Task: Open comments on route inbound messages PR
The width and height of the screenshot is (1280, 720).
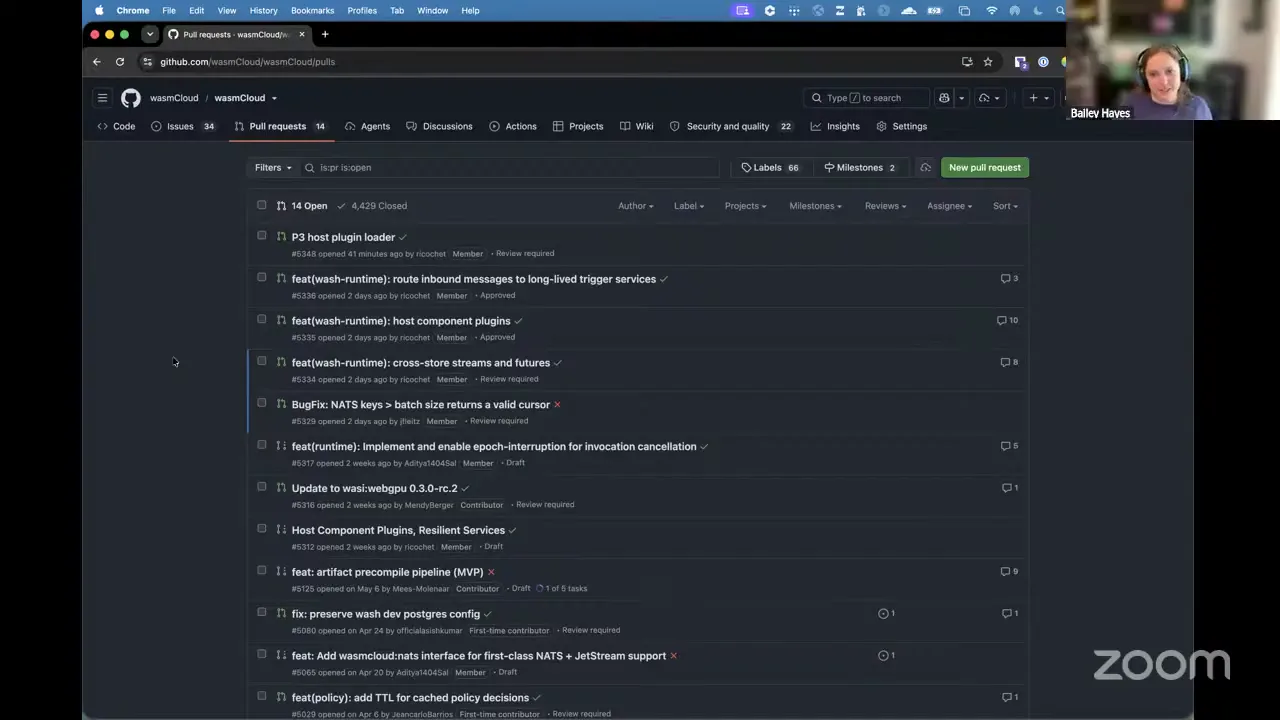Action: coord(1009,279)
